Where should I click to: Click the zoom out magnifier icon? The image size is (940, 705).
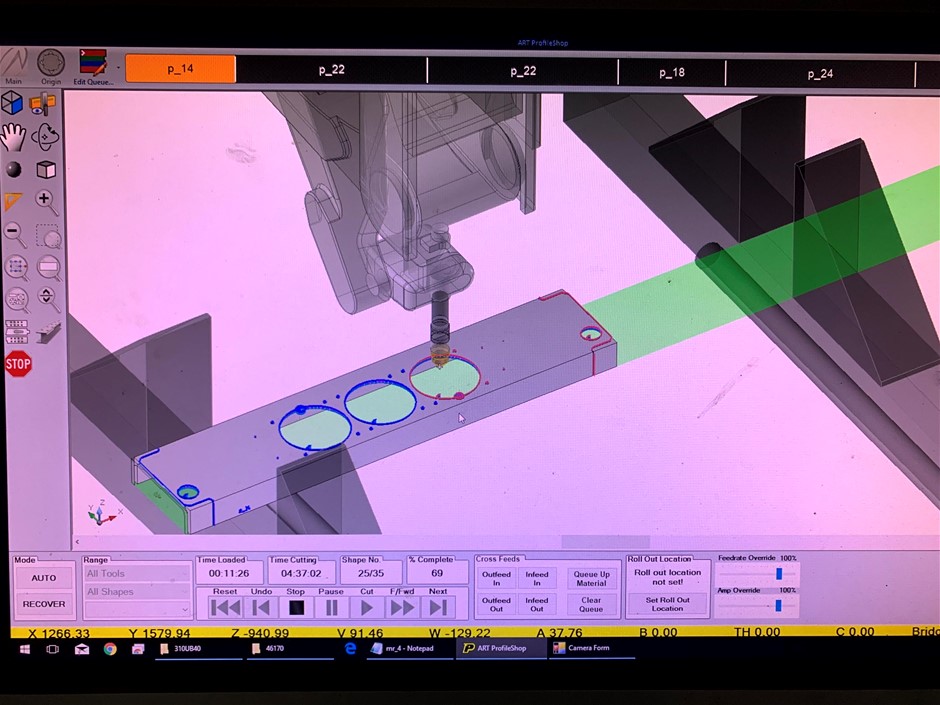point(15,234)
